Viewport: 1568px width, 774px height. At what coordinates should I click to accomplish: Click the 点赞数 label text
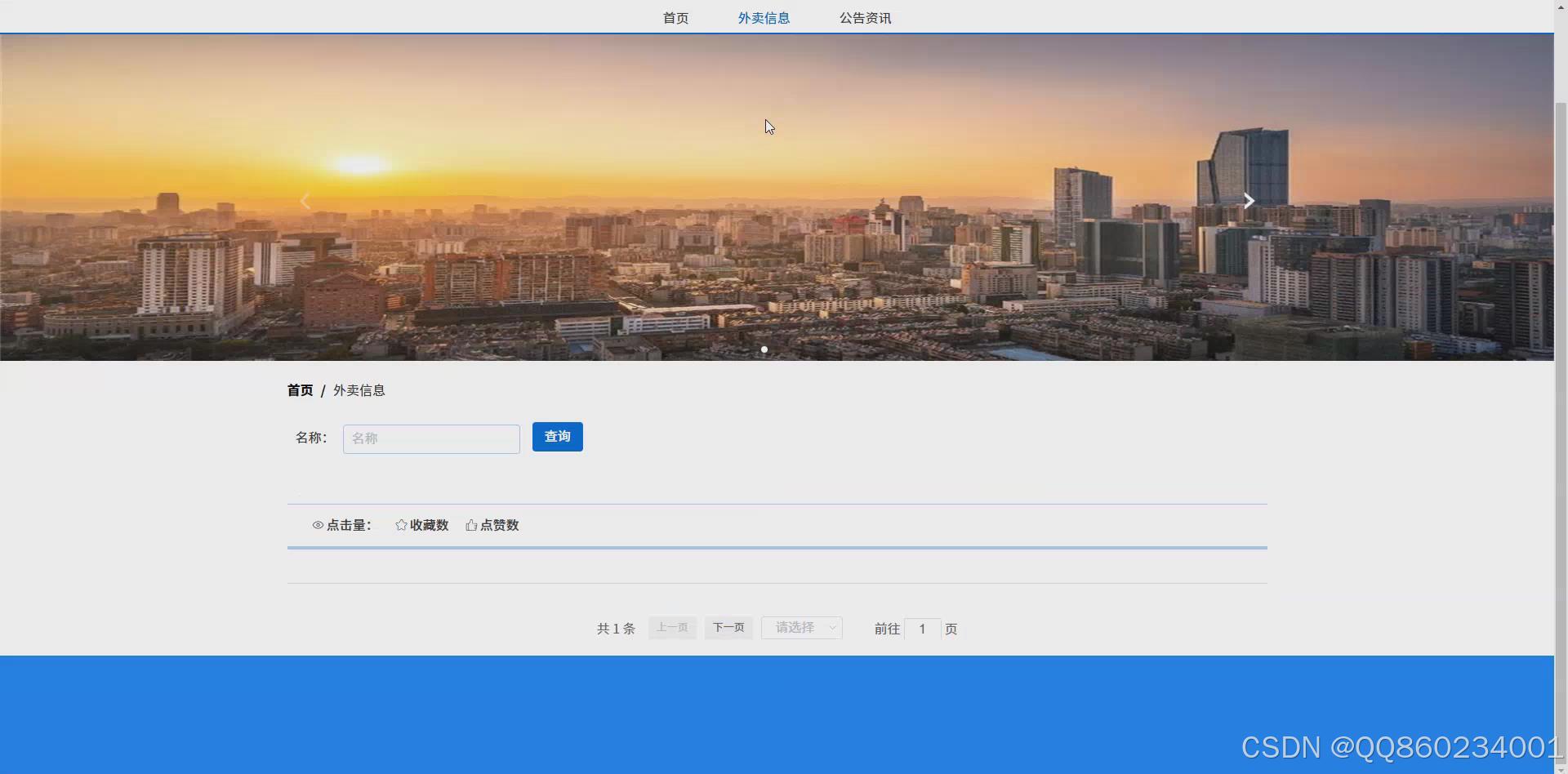500,525
